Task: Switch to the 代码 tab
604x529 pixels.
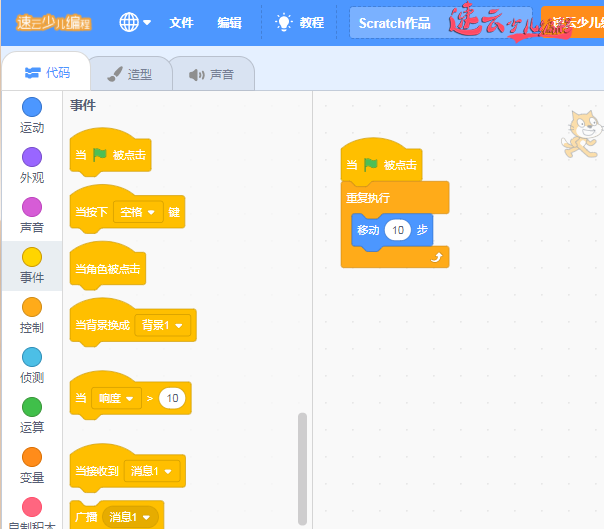Action: [47, 73]
